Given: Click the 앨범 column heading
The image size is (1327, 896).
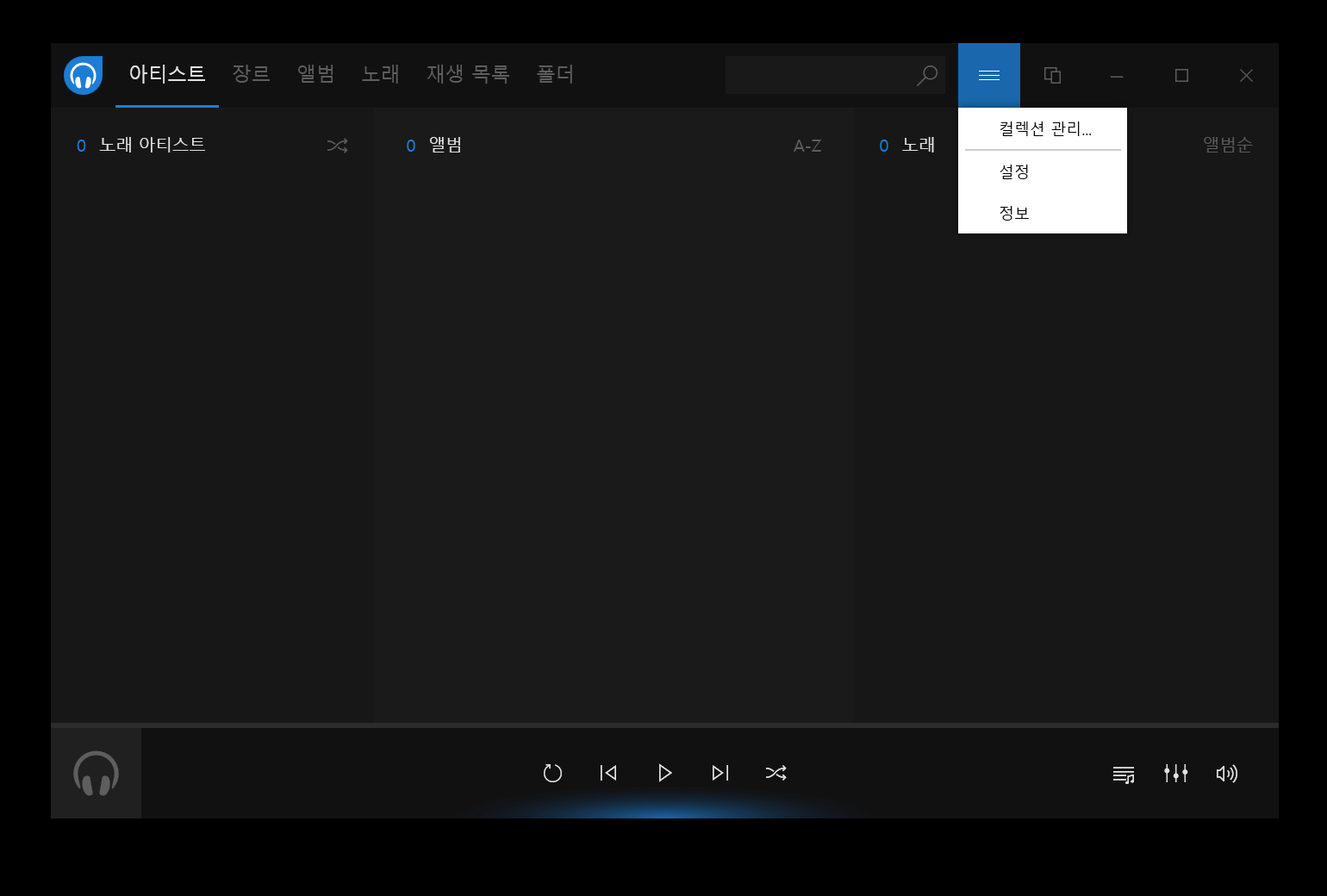Looking at the screenshot, I should (445, 145).
